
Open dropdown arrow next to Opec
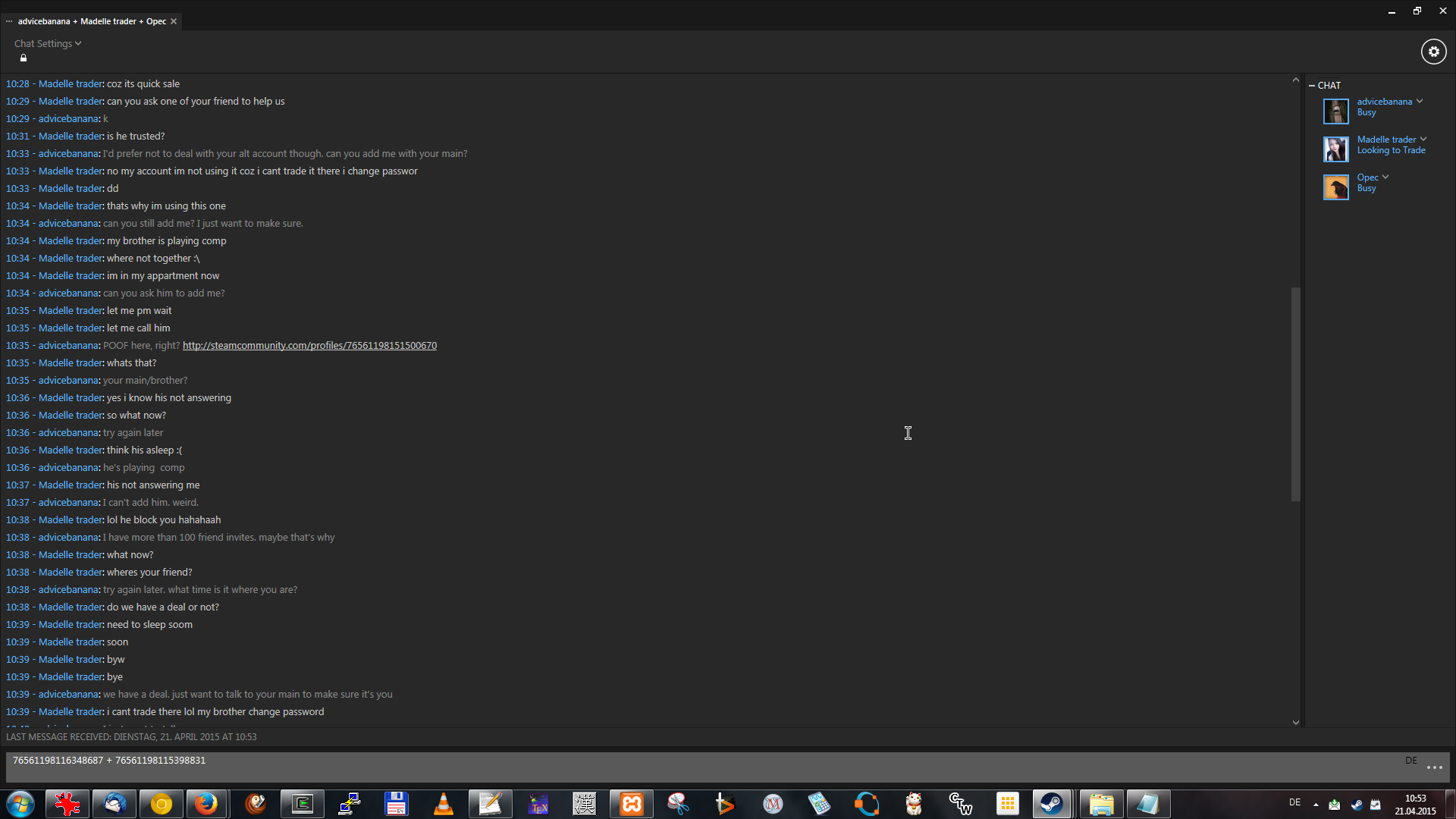pyautogui.click(x=1385, y=177)
